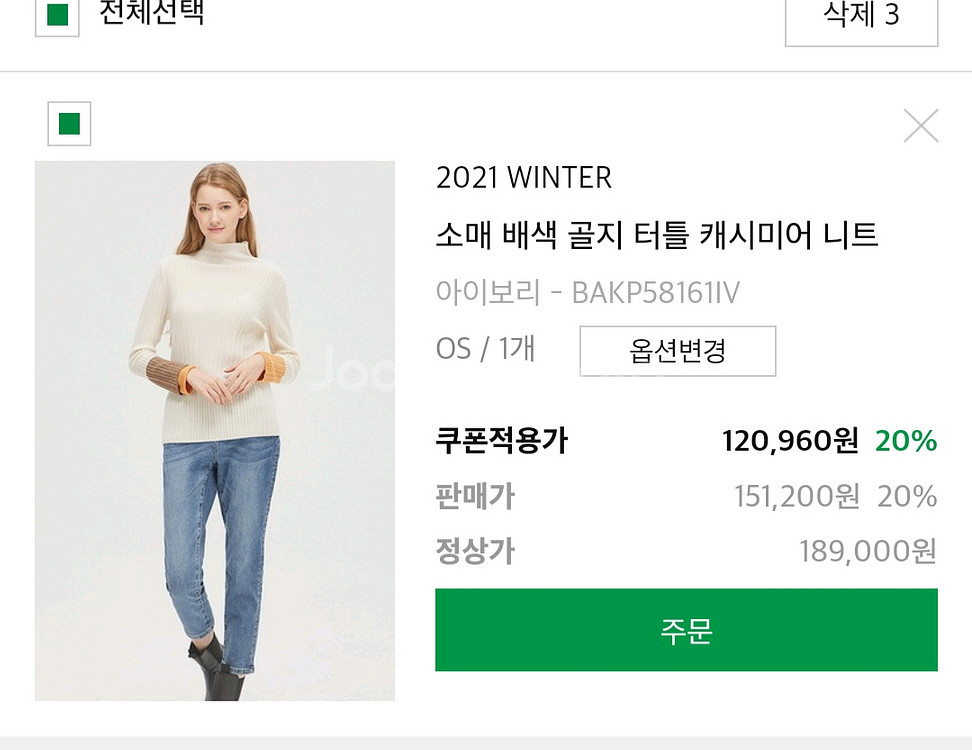The image size is (972, 750).
Task: Select the 아이보리 - BAKP58161IV color code text
Action: [588, 293]
